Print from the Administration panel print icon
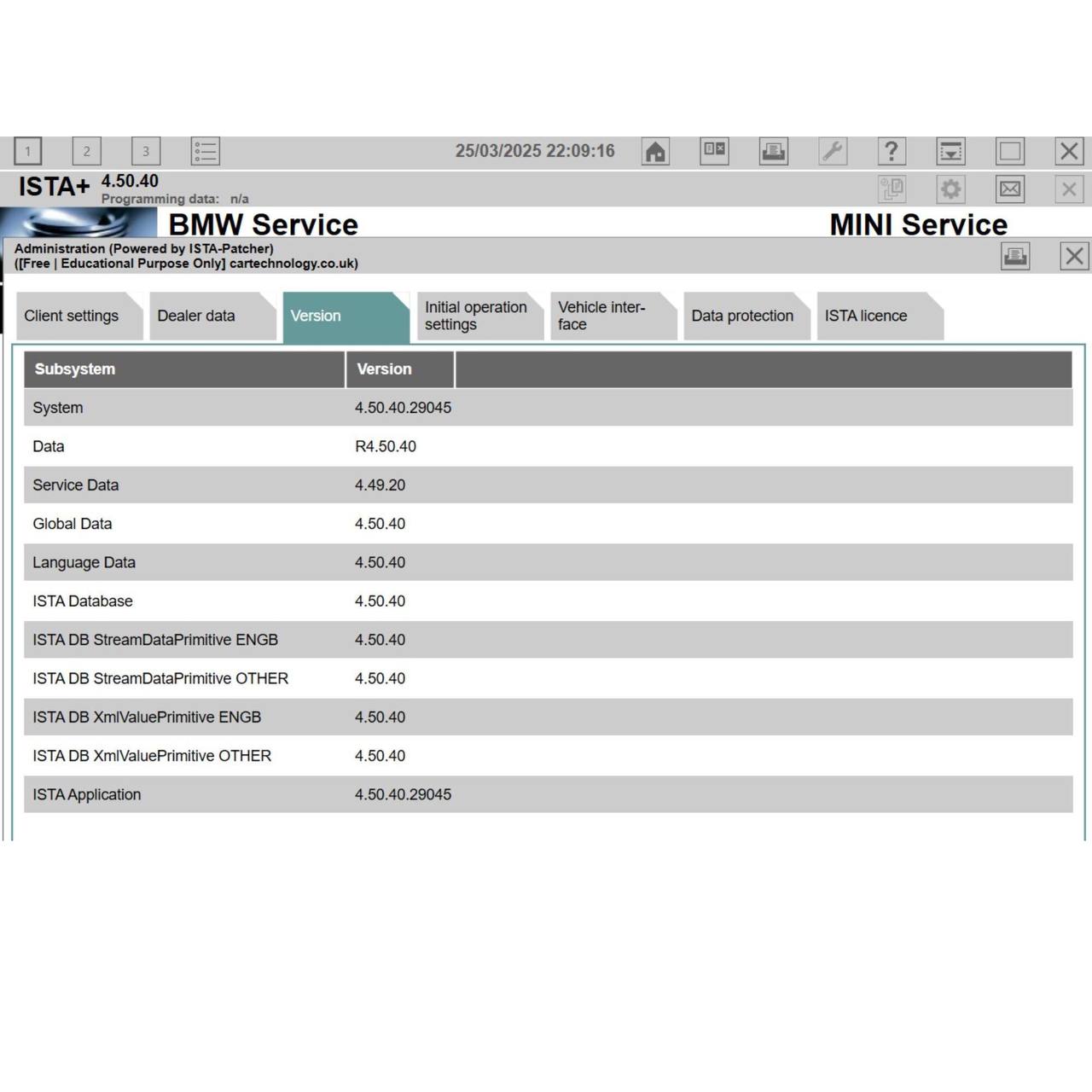This screenshot has height=1092, width=1092. pyautogui.click(x=1015, y=256)
